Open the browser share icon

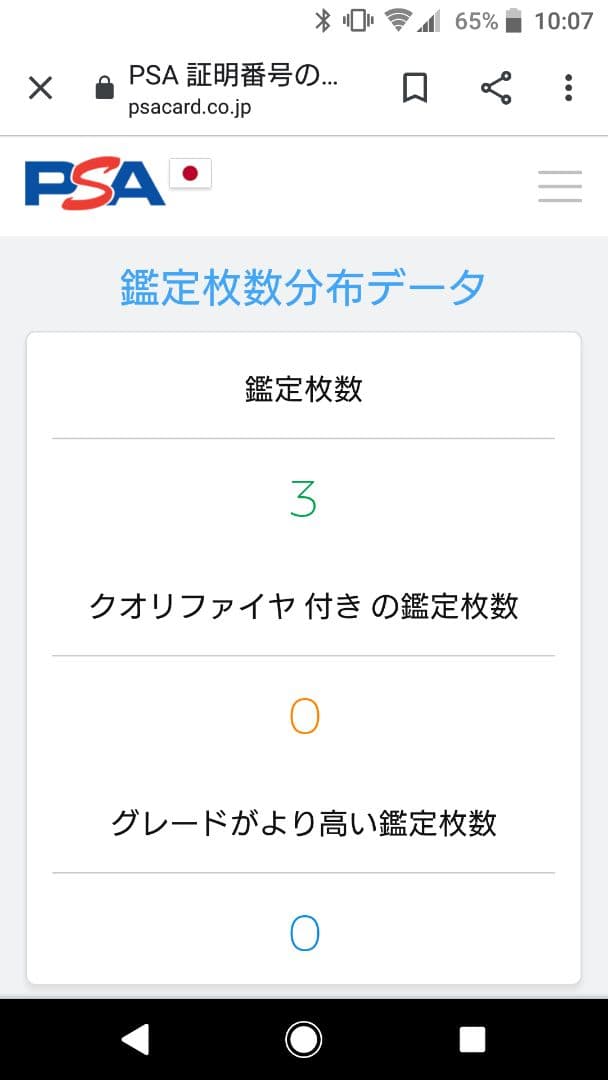click(496, 88)
